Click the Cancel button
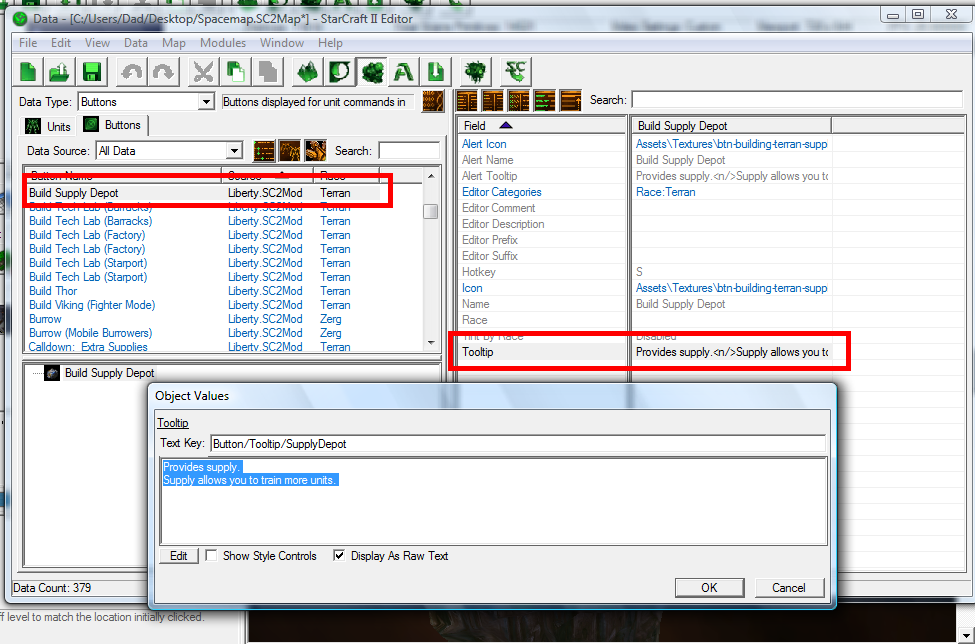975x644 pixels. [789, 587]
